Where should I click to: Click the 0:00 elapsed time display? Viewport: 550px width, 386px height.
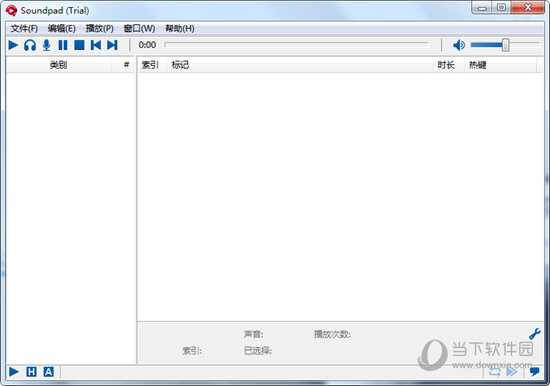(x=147, y=45)
